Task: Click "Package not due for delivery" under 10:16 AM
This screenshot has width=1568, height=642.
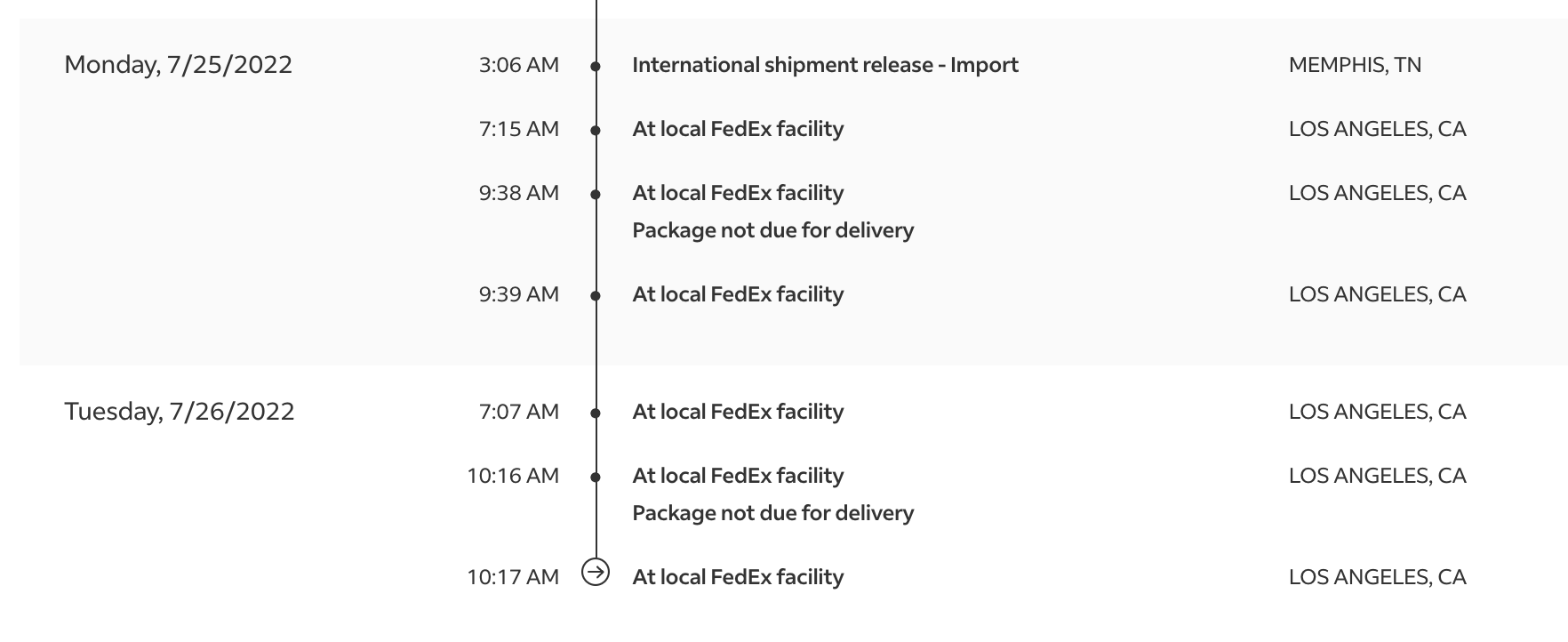Action: [x=772, y=513]
